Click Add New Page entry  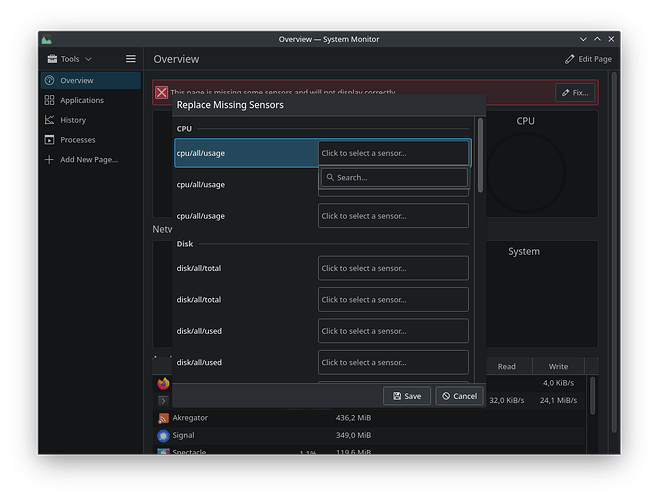point(91,160)
